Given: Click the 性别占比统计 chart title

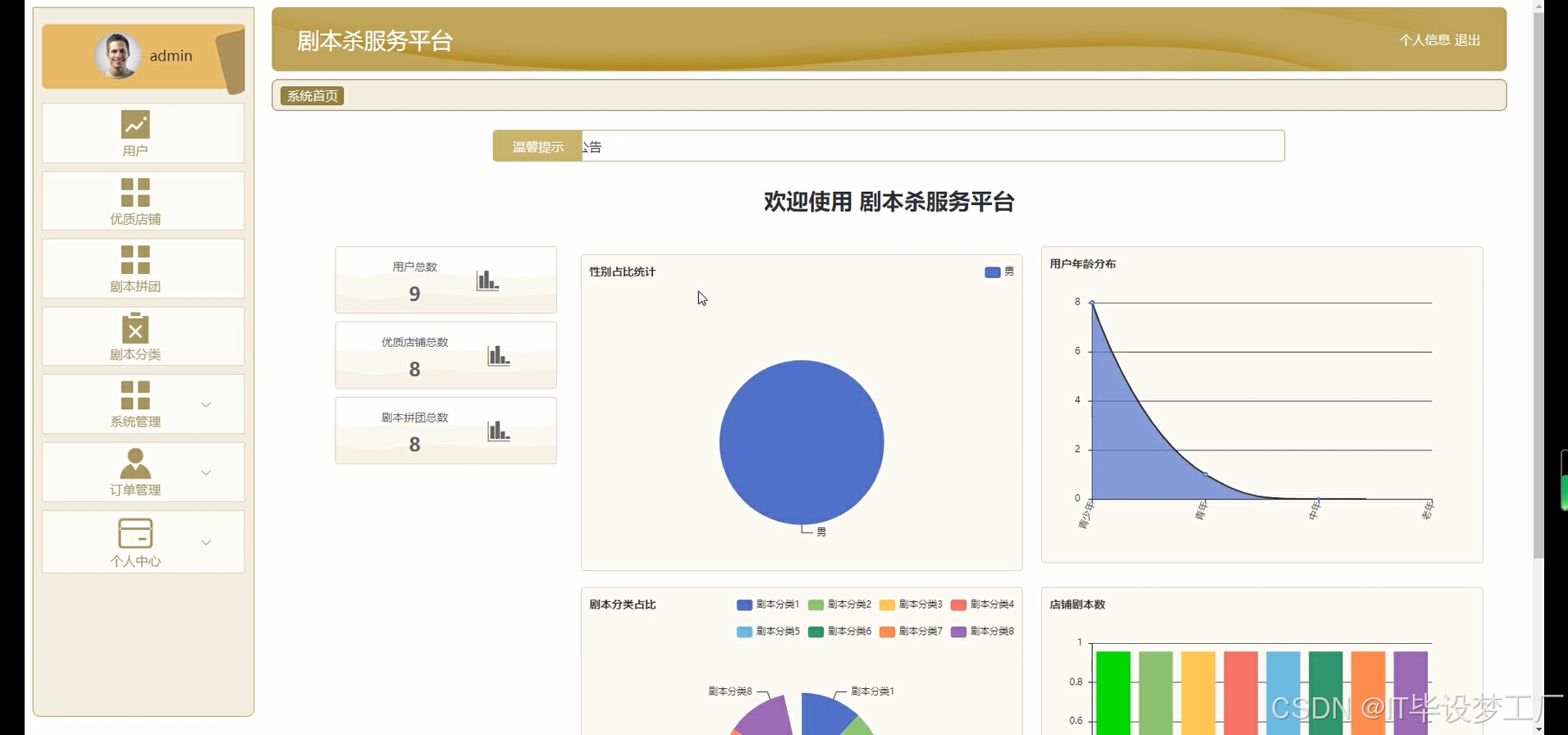Looking at the screenshot, I should click(x=622, y=272).
